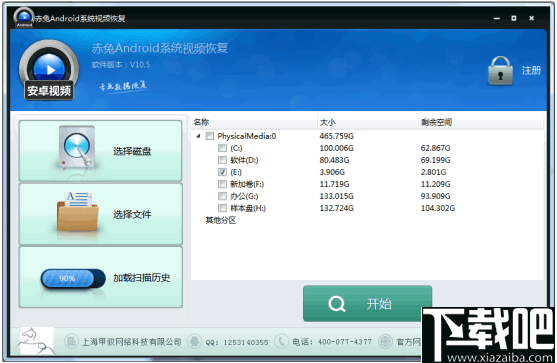Check the 软件(D:) drive checkbox
Viewport: 557px width, 363px height.
[x=222, y=160]
